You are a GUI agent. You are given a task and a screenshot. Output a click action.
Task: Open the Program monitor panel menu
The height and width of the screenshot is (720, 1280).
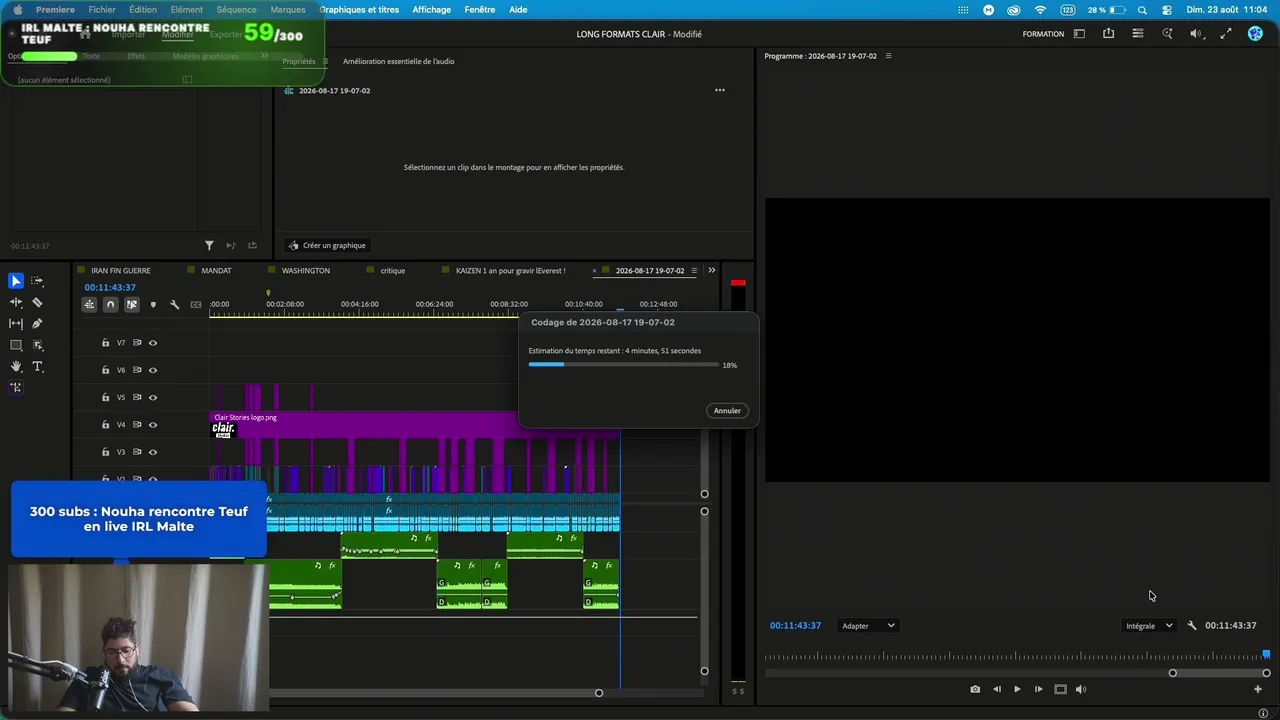click(888, 56)
